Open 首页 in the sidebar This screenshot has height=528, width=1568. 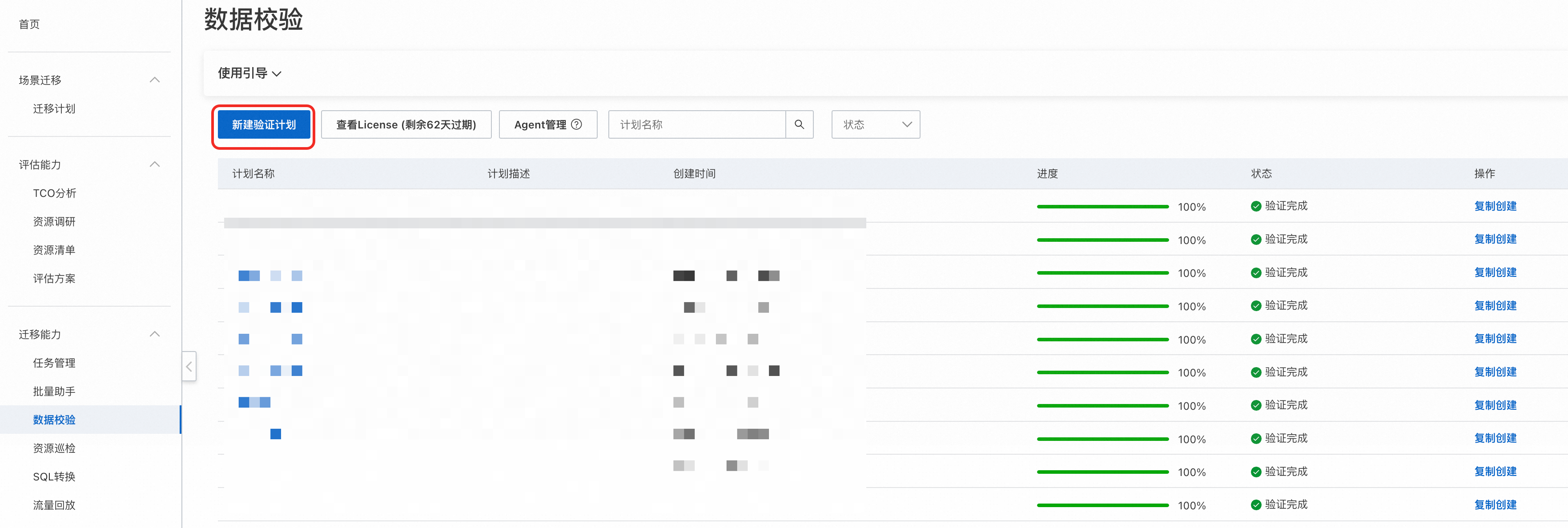pyautogui.click(x=29, y=24)
